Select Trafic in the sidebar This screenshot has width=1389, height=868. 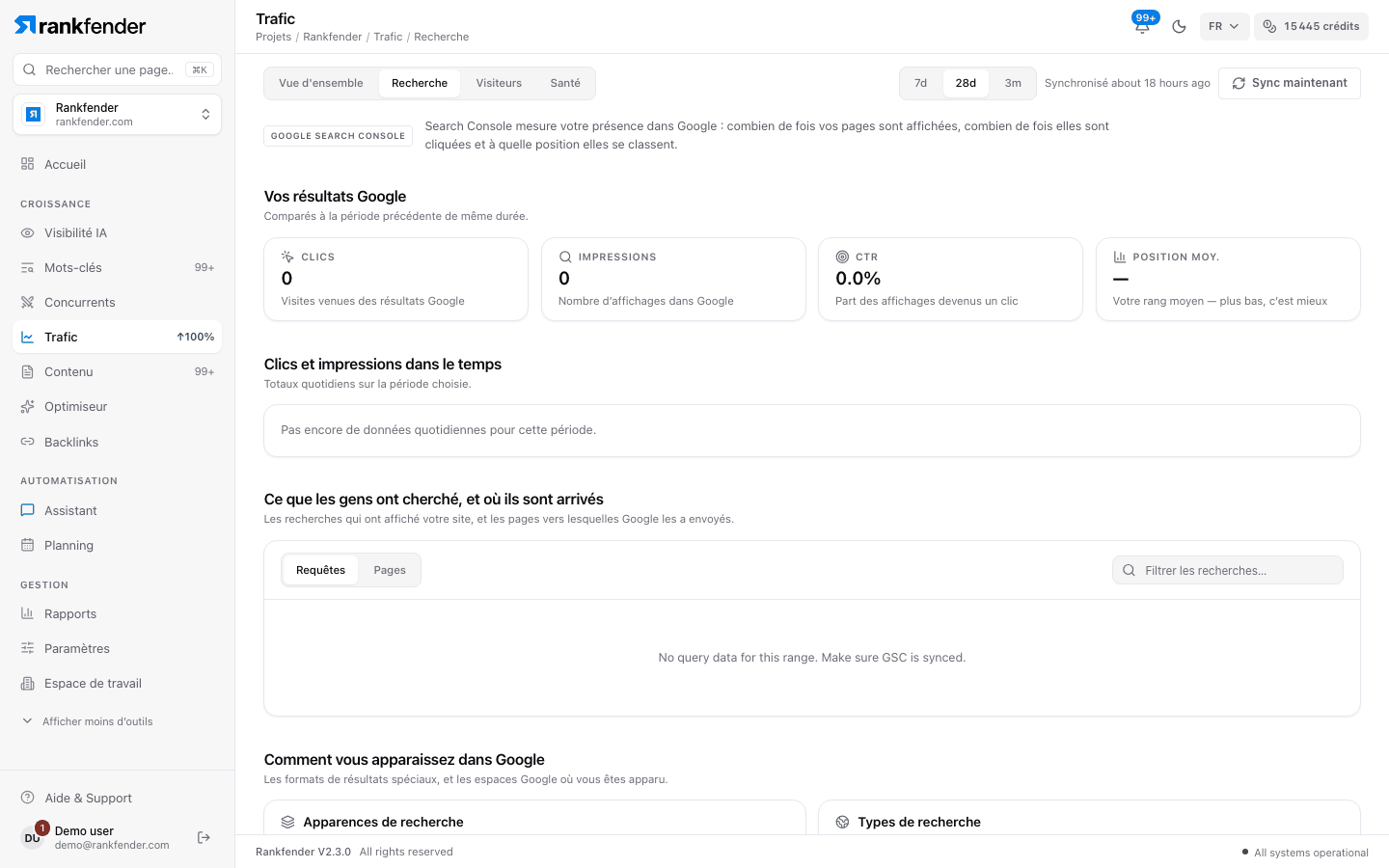click(x=117, y=337)
